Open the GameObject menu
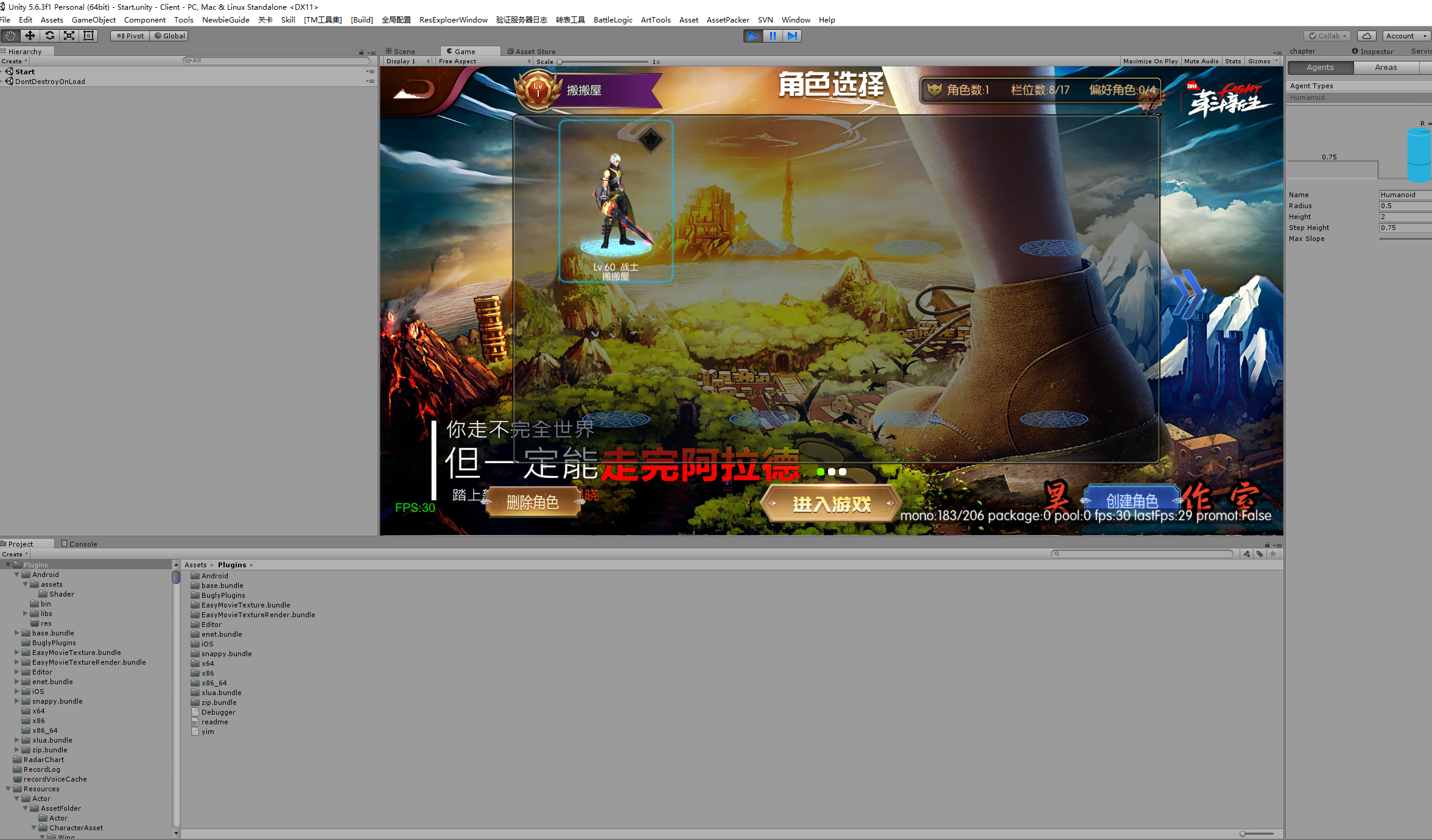 pos(93,20)
